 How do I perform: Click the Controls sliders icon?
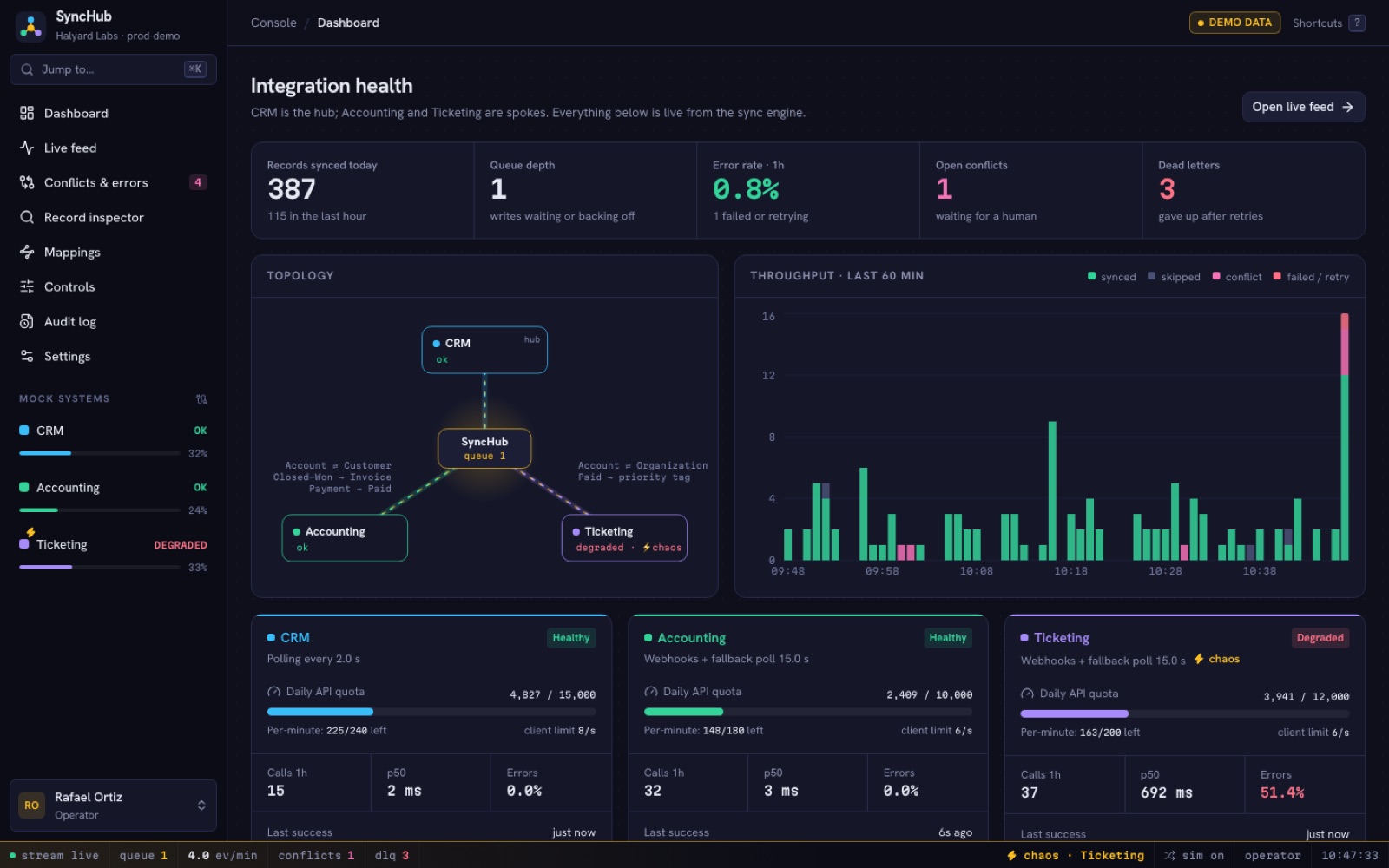coord(27,286)
